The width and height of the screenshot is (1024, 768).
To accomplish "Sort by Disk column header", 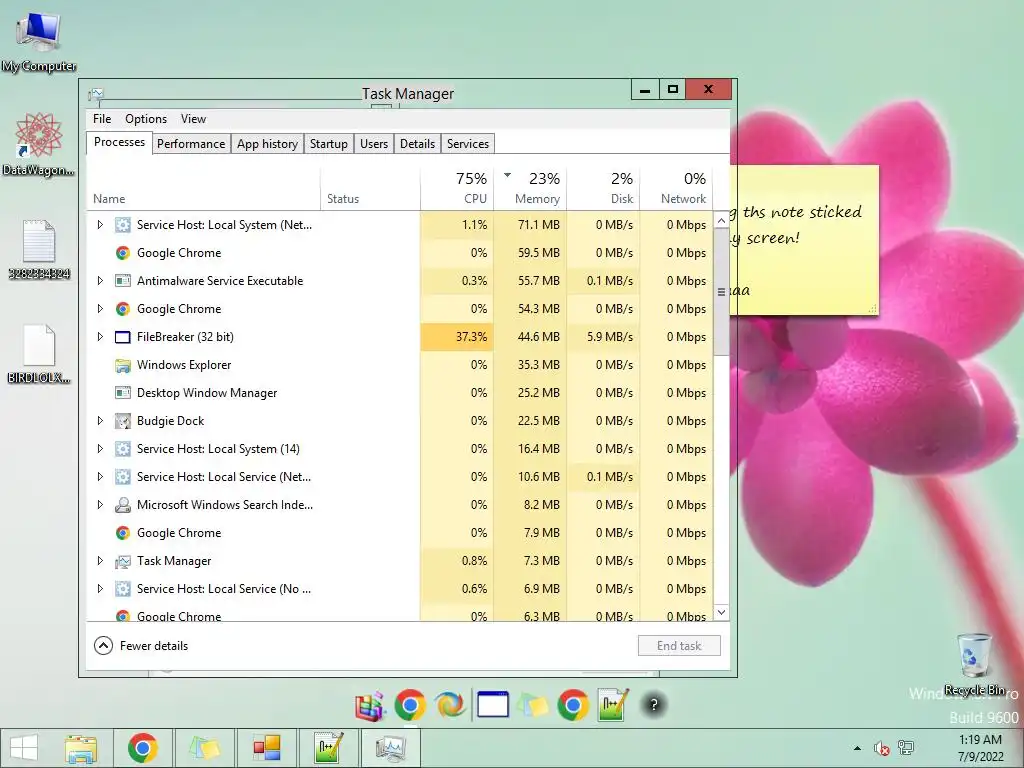I will click(x=603, y=188).
